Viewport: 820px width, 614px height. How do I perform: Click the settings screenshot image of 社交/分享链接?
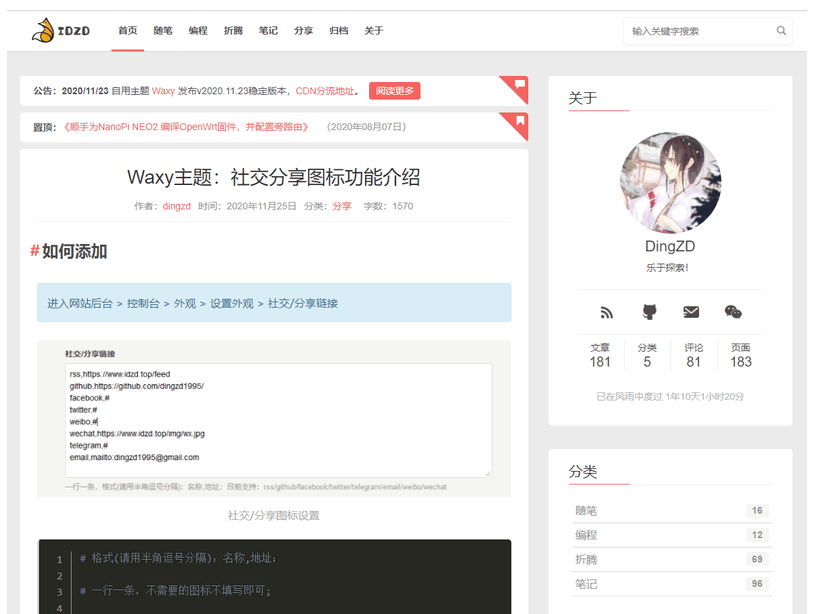pyautogui.click(x=274, y=418)
